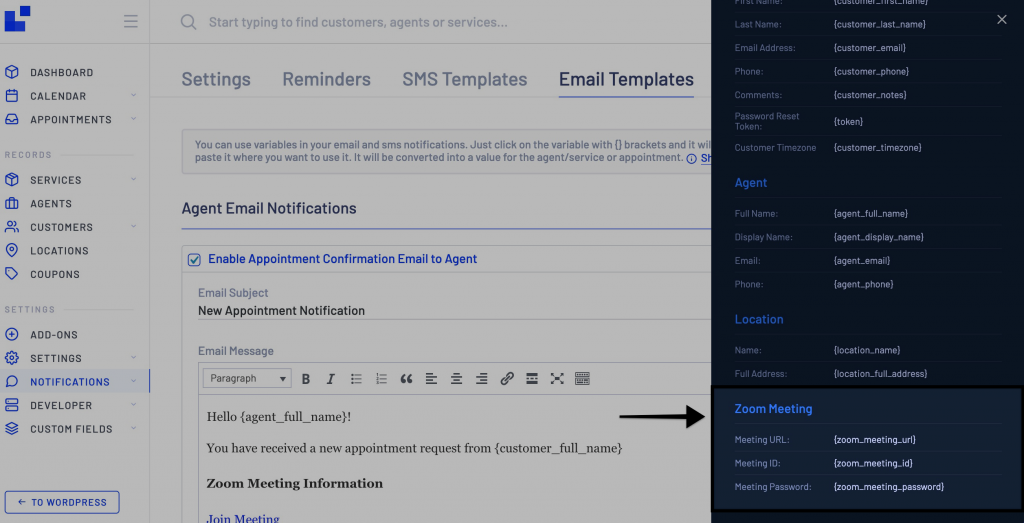Viewport: 1024px width, 523px height.
Task: Open the Developer sidebar item
Action: point(61,405)
